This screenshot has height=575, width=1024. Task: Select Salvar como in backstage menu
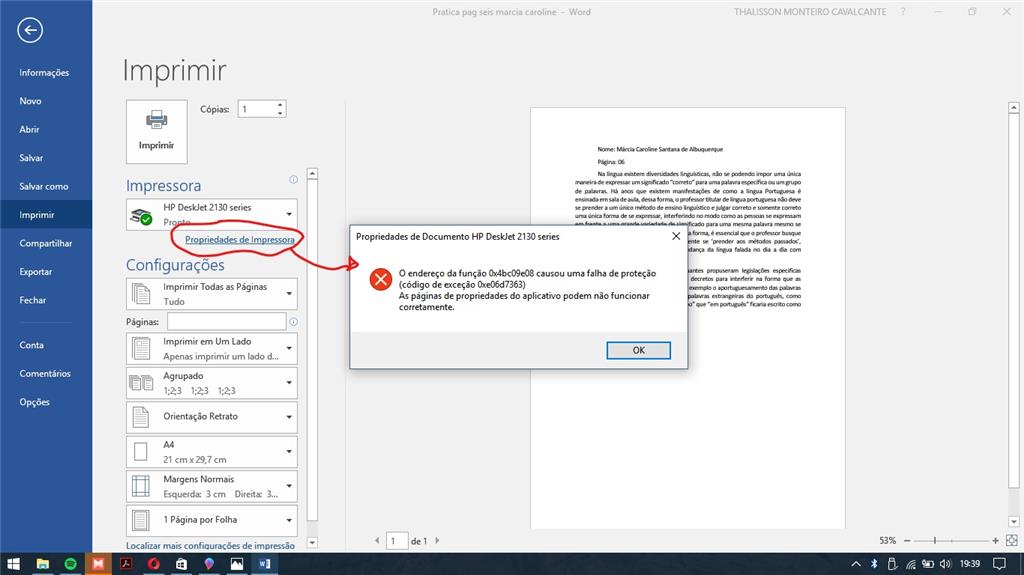[46, 186]
